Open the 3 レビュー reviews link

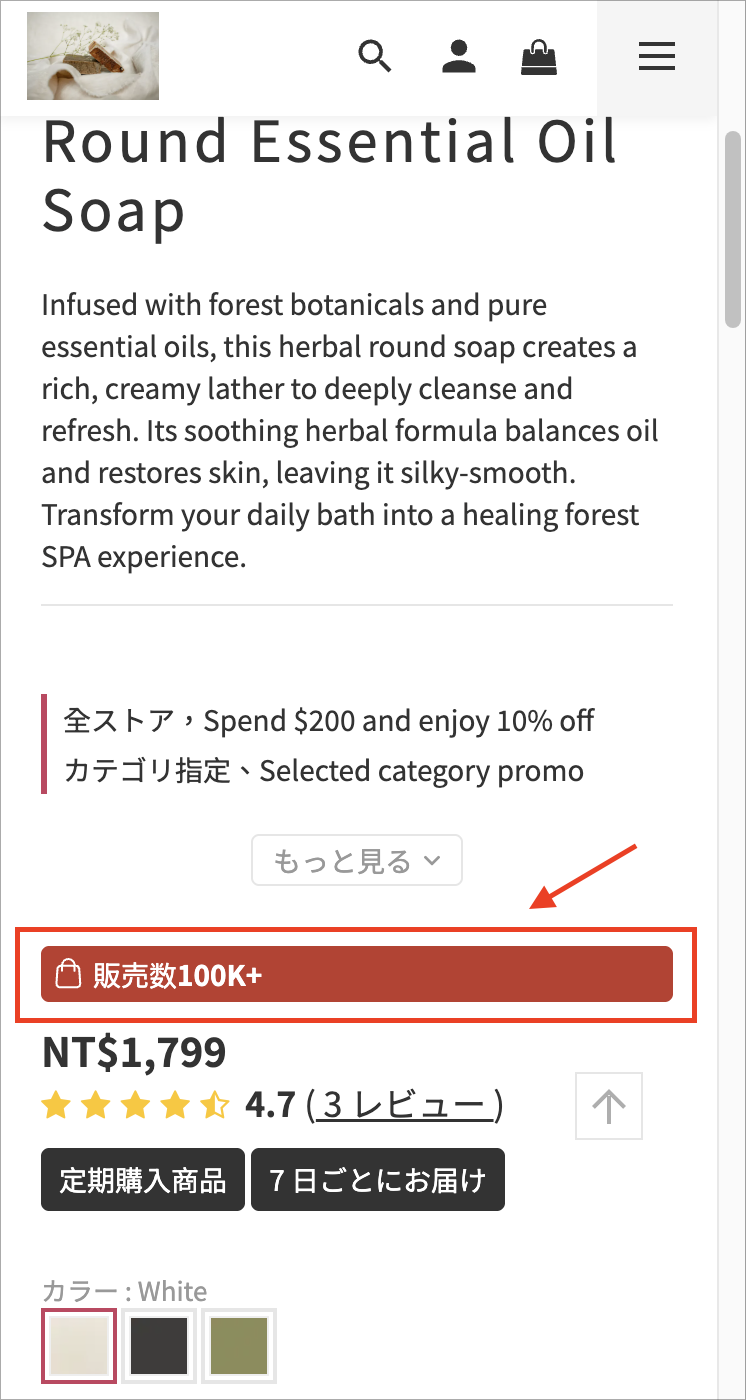coord(404,1105)
